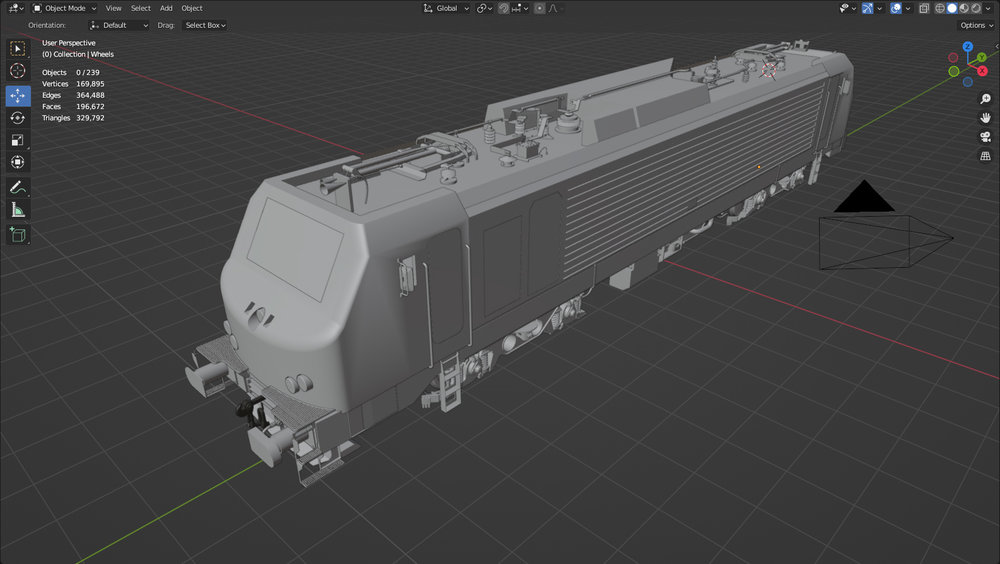Open editor type selector icon

15,8
